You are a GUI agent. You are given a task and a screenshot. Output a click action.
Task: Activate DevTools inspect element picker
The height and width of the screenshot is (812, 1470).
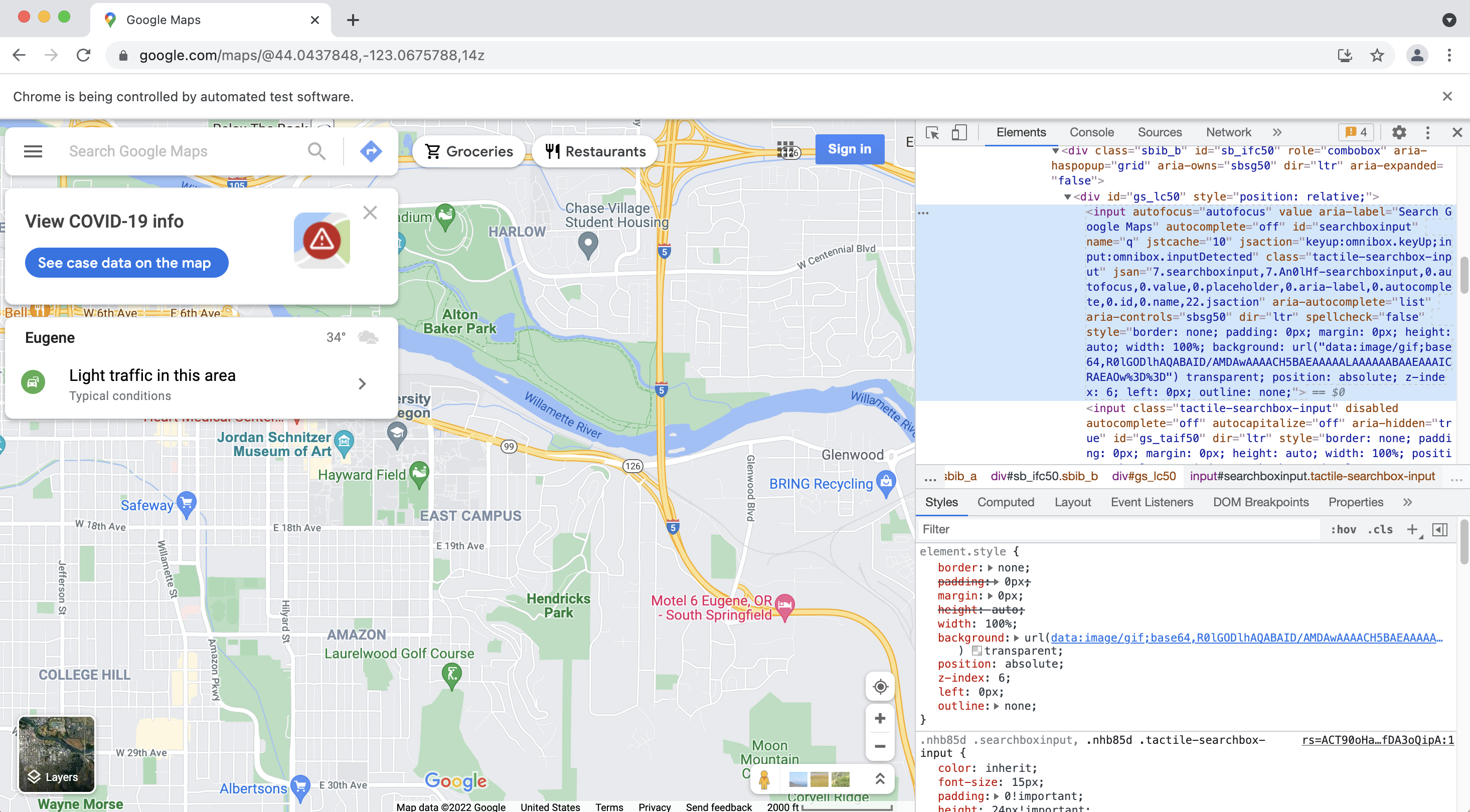[x=932, y=132]
